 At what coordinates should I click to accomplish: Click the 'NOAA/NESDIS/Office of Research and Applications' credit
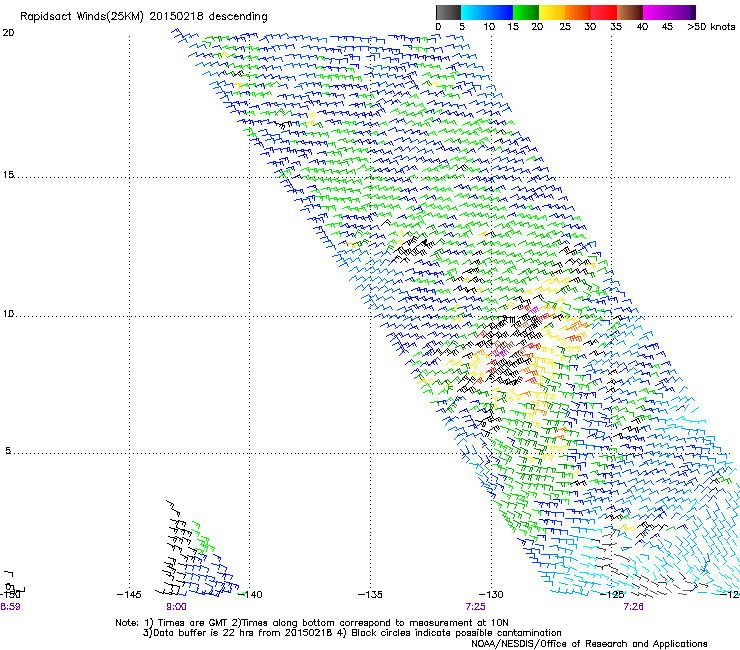[589, 644]
